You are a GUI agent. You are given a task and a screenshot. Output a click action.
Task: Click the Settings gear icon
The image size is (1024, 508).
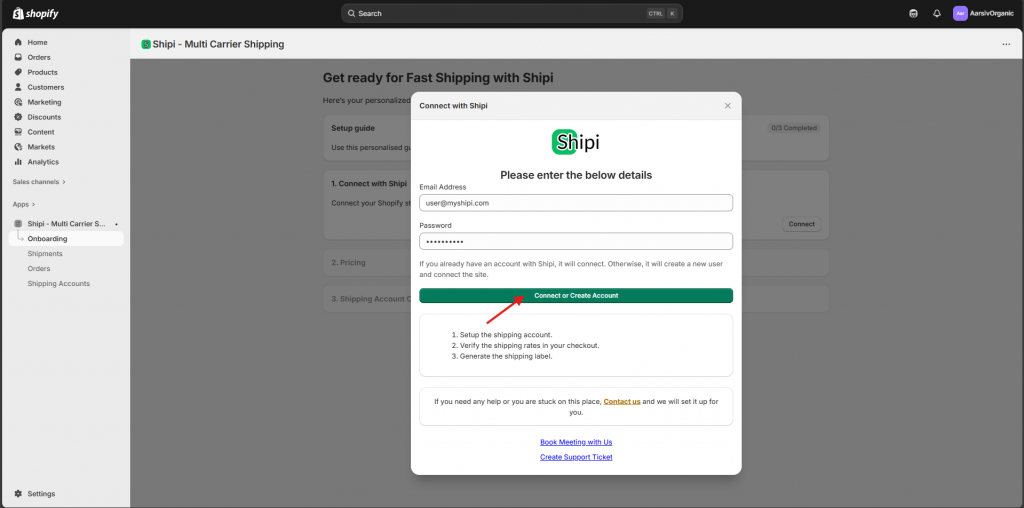[x=18, y=494]
